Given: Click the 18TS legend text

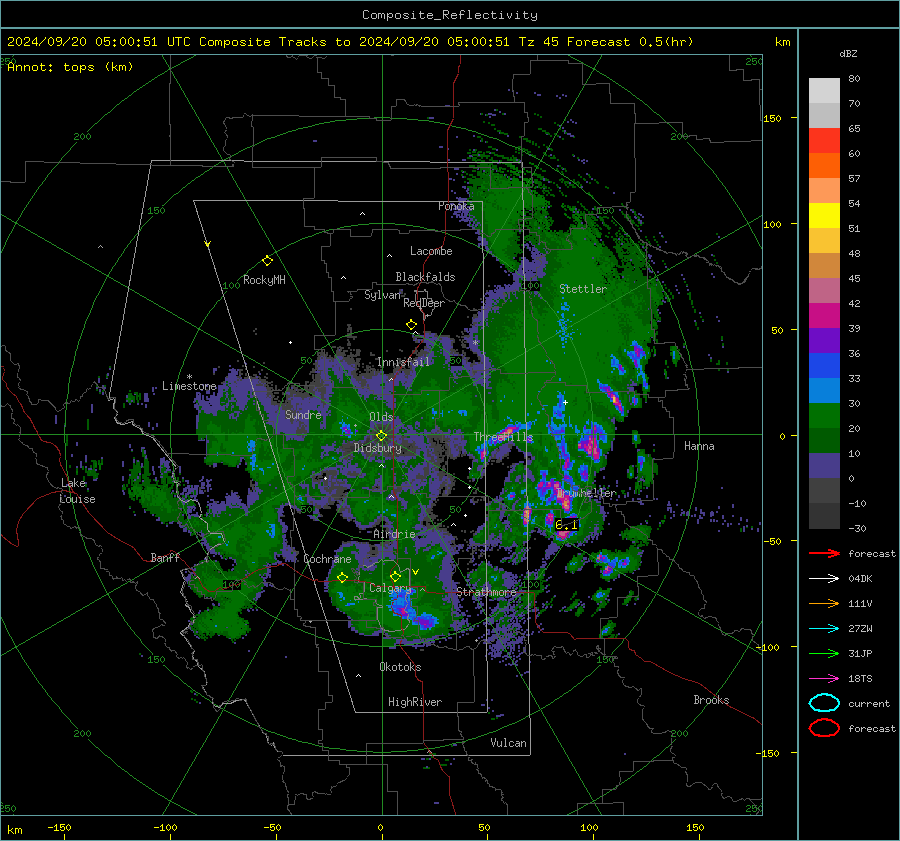Looking at the screenshot, I should 860,679.
